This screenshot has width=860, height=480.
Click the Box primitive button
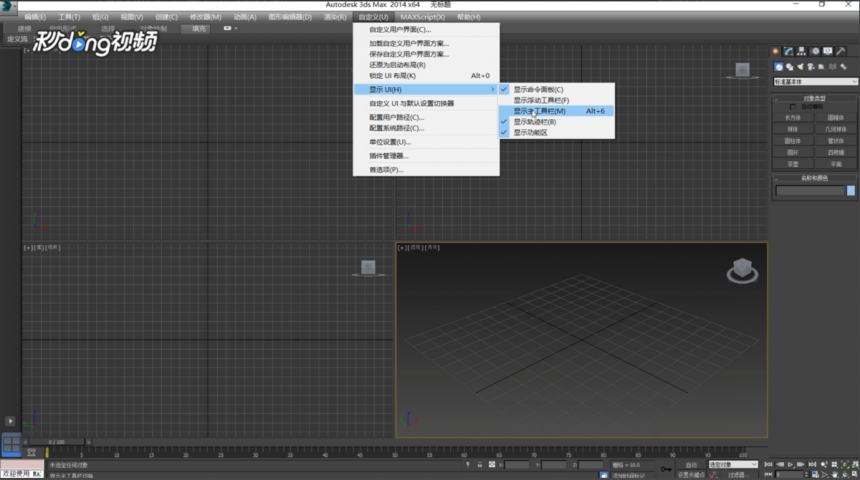(793, 117)
